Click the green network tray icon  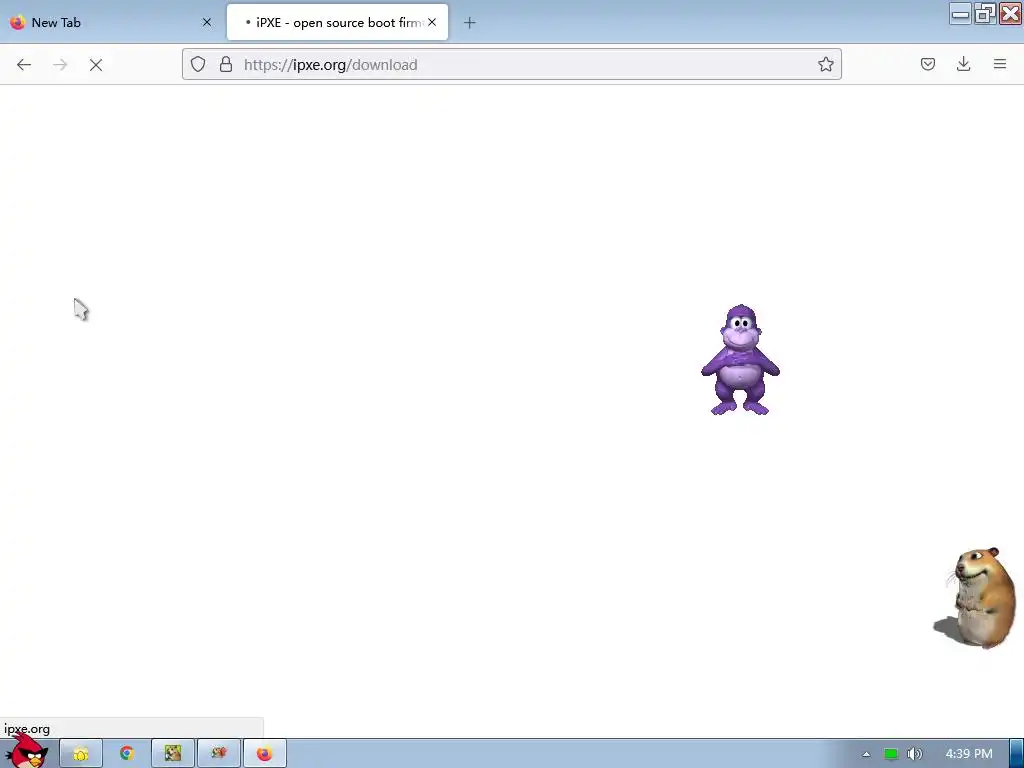pos(891,754)
